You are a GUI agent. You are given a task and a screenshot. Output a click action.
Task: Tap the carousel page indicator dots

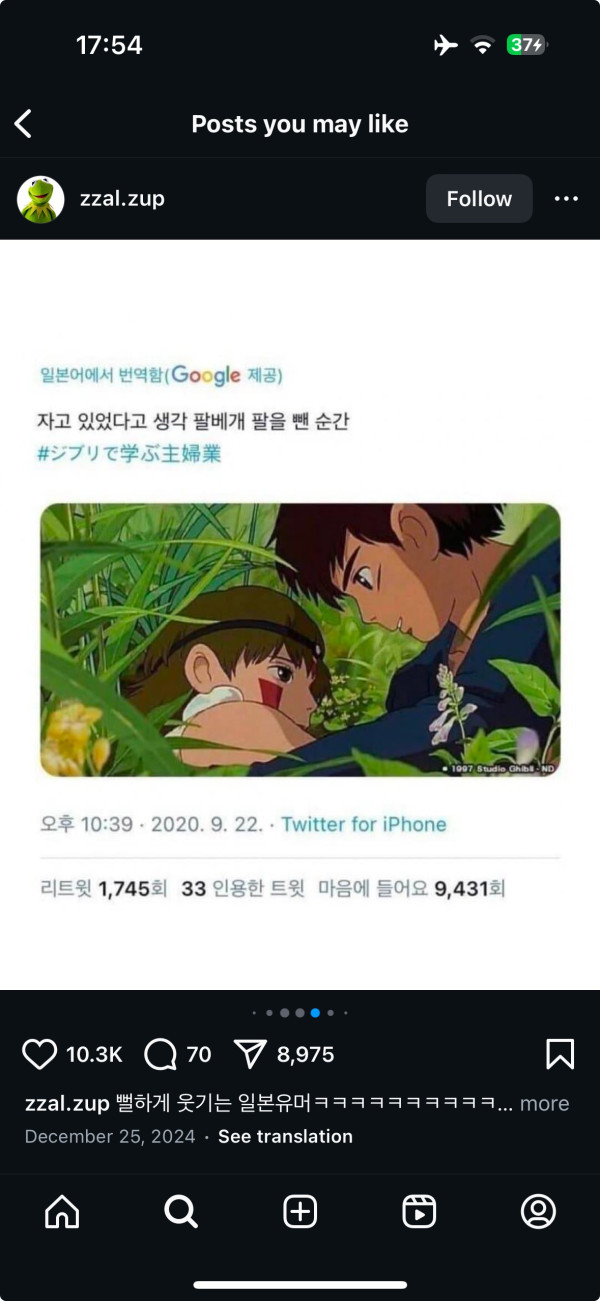(x=300, y=1013)
